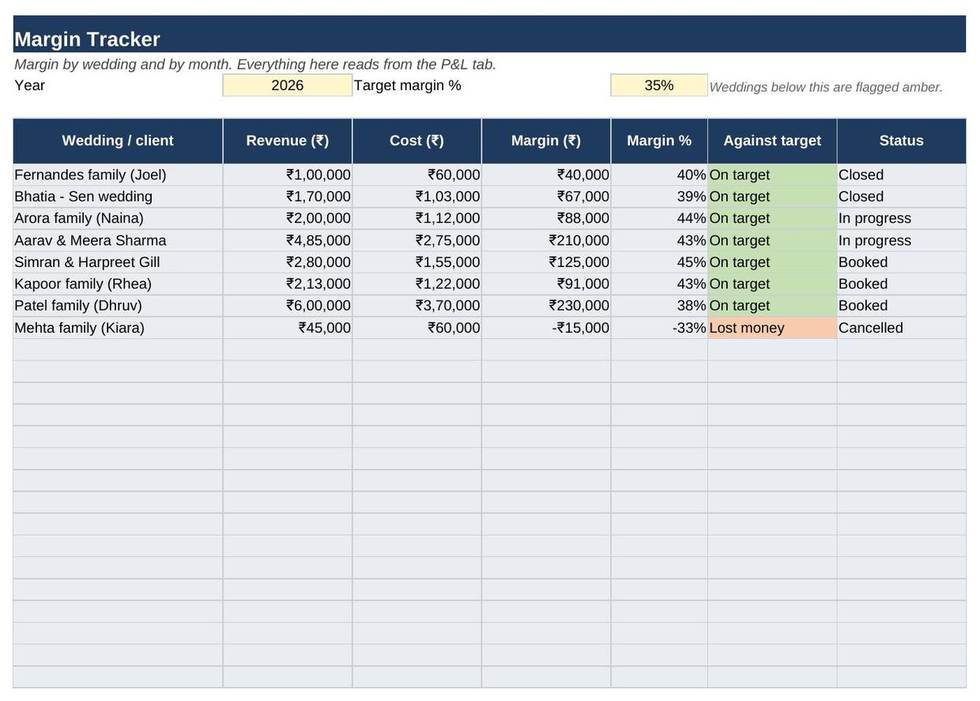Viewport: 980px width, 701px height.
Task: Select margin percent cell -33%
Action: 659,328
